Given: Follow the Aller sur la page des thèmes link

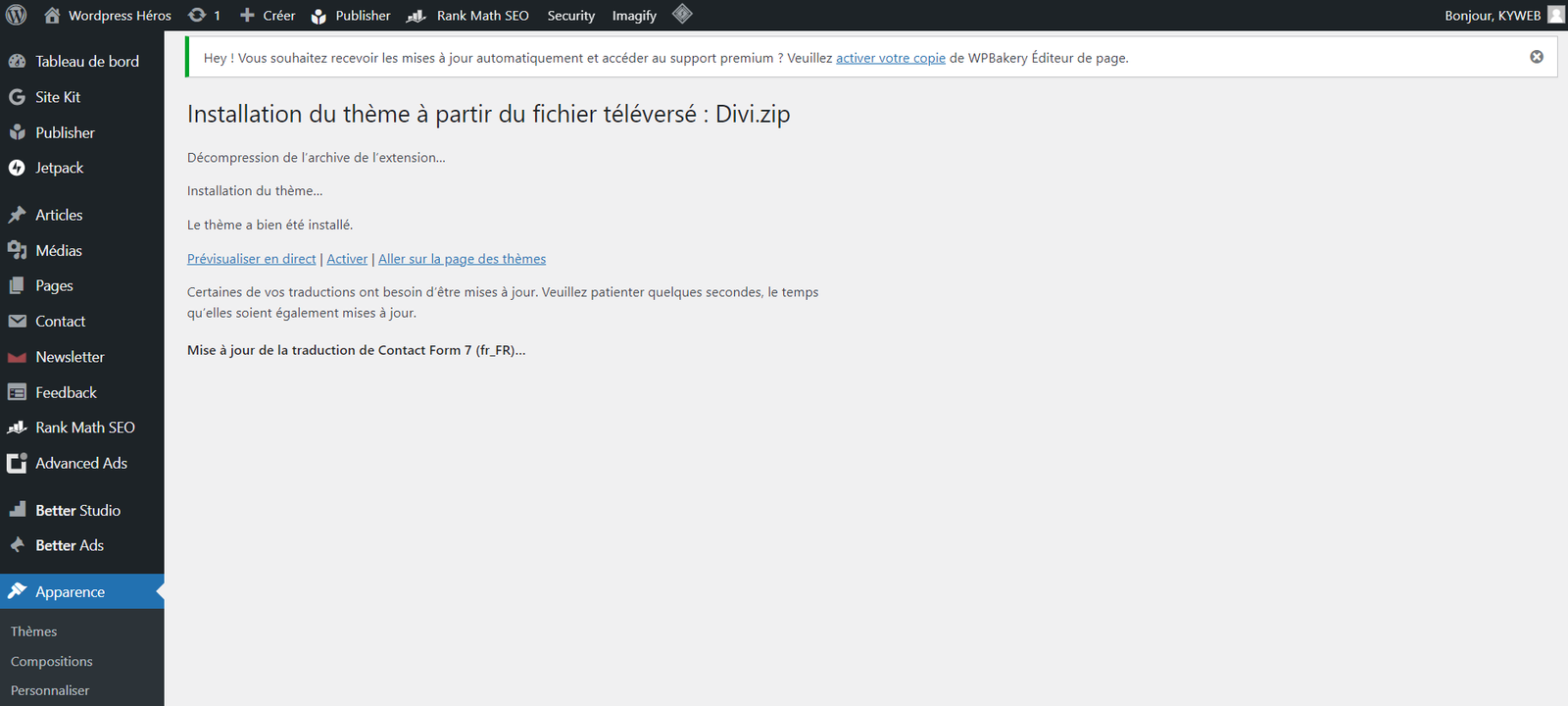Looking at the screenshot, I should click(x=462, y=259).
